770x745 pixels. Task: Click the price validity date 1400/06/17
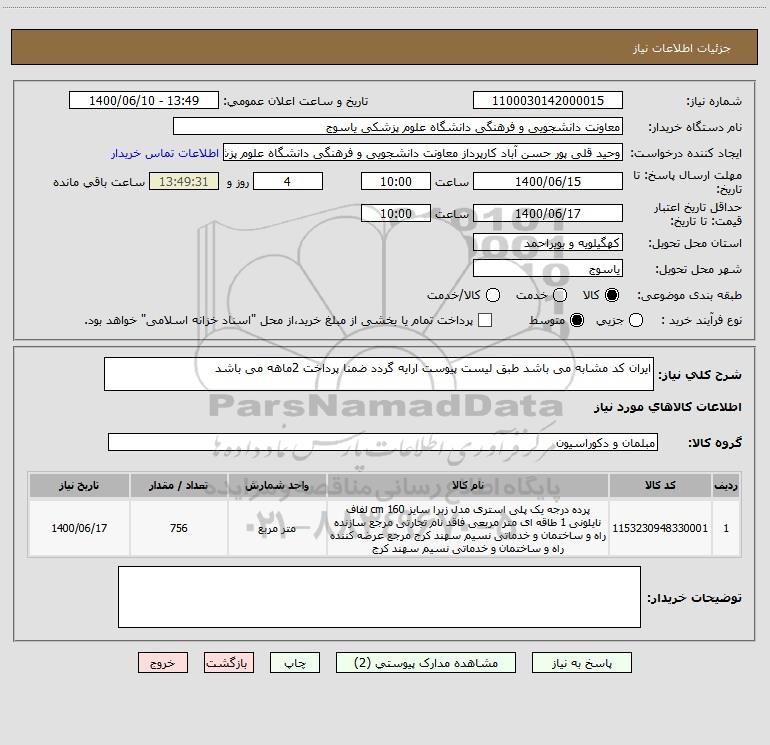tap(548, 213)
